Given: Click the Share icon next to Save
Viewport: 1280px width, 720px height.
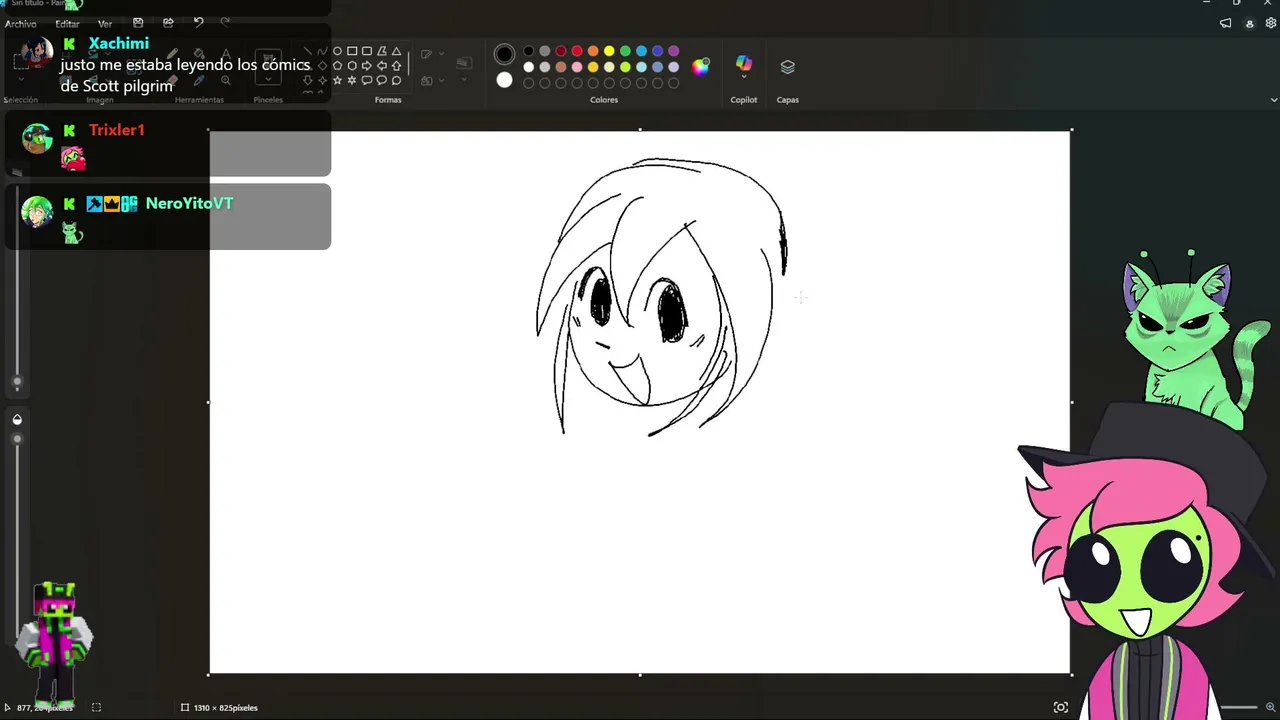Looking at the screenshot, I should click(168, 23).
